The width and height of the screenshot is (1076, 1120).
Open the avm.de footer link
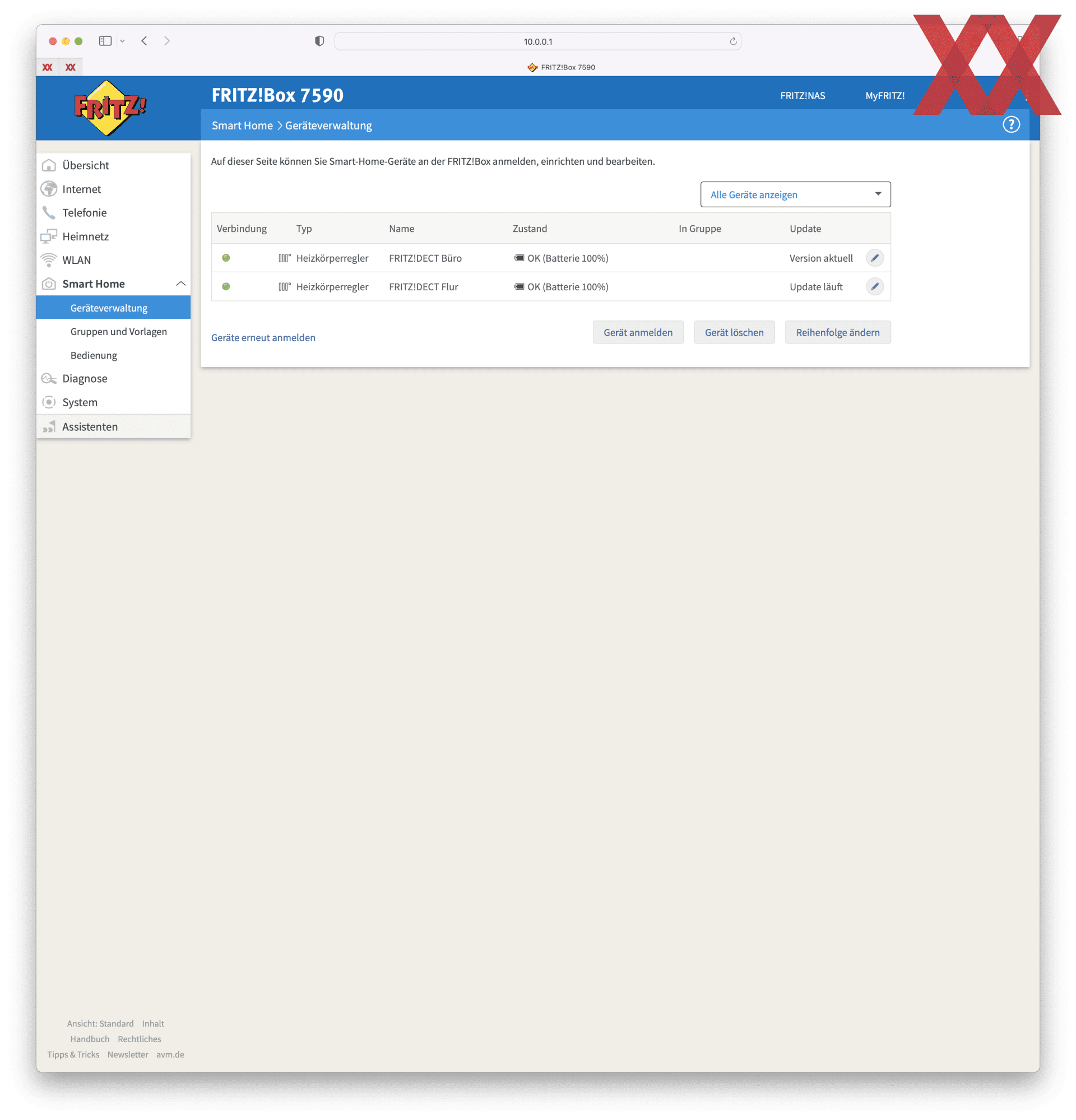click(x=170, y=1054)
